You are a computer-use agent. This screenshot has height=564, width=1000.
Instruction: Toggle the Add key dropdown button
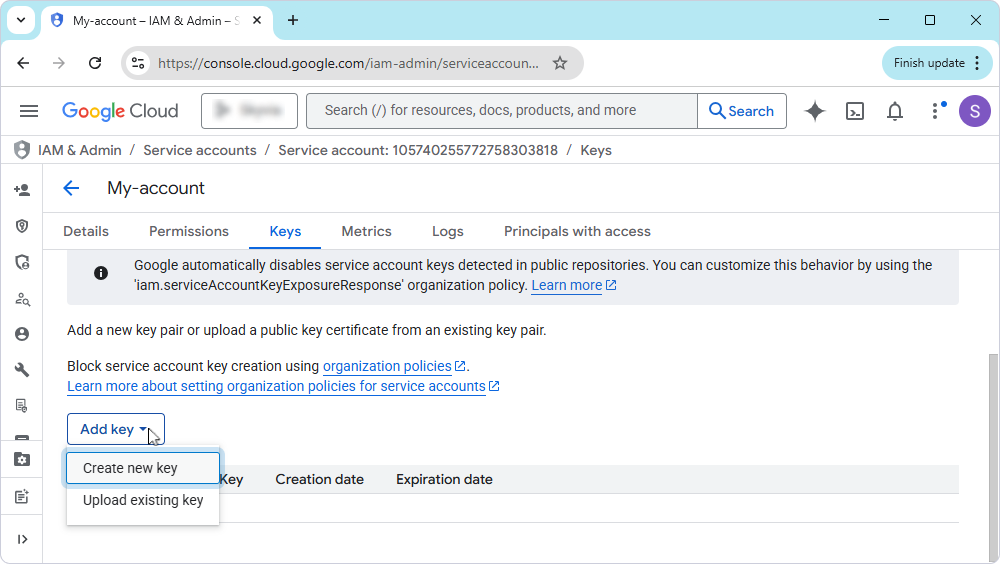[x=115, y=429]
